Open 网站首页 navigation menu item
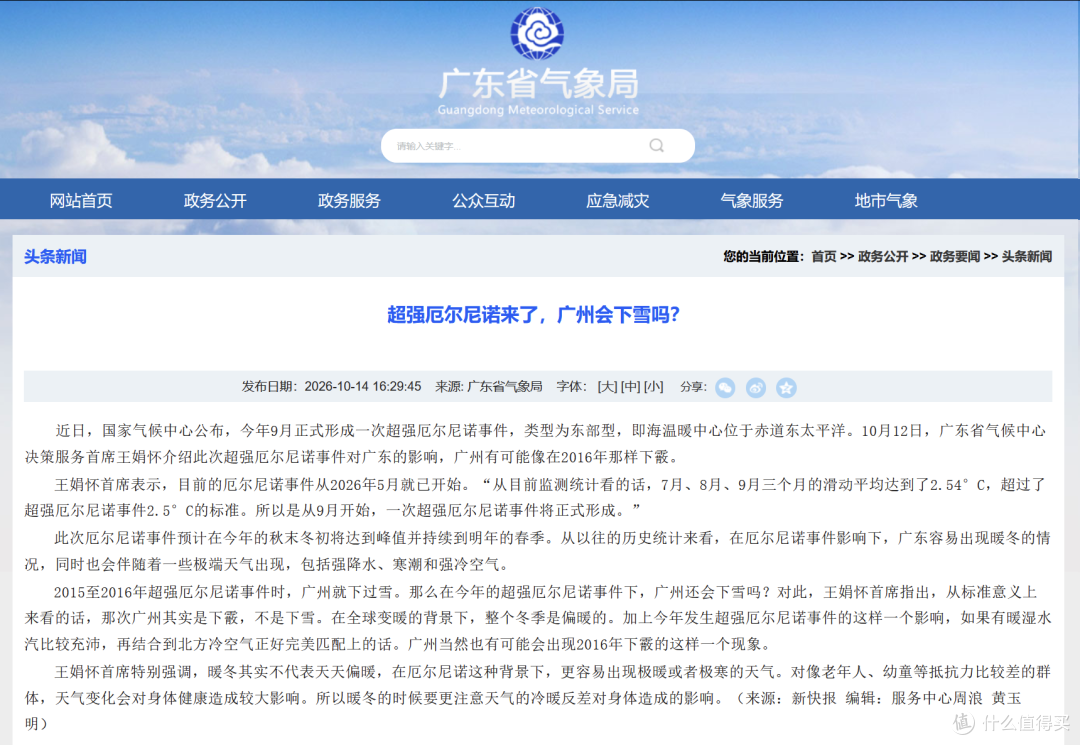 (x=81, y=200)
